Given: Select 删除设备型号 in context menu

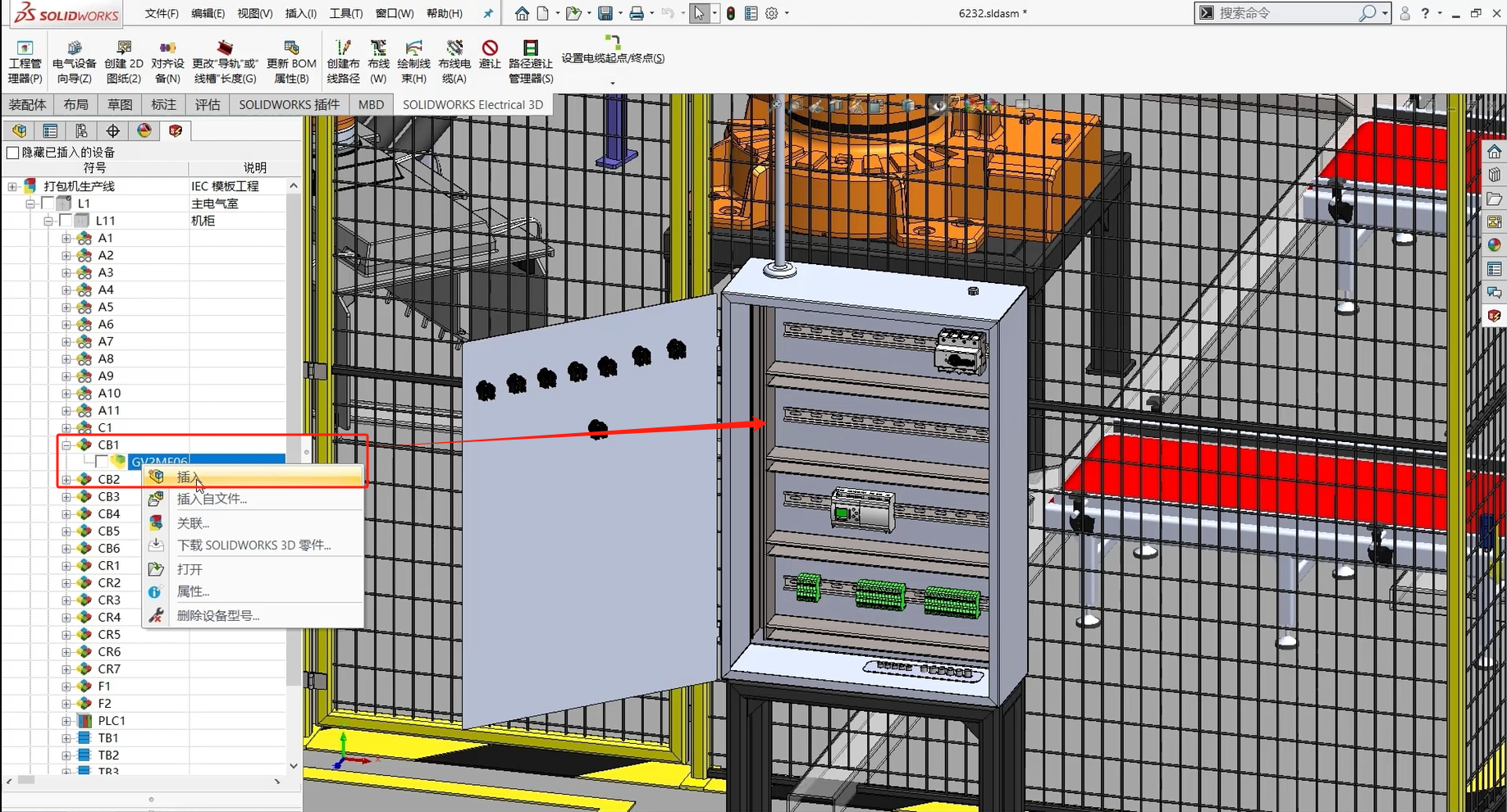Looking at the screenshot, I should 218,616.
